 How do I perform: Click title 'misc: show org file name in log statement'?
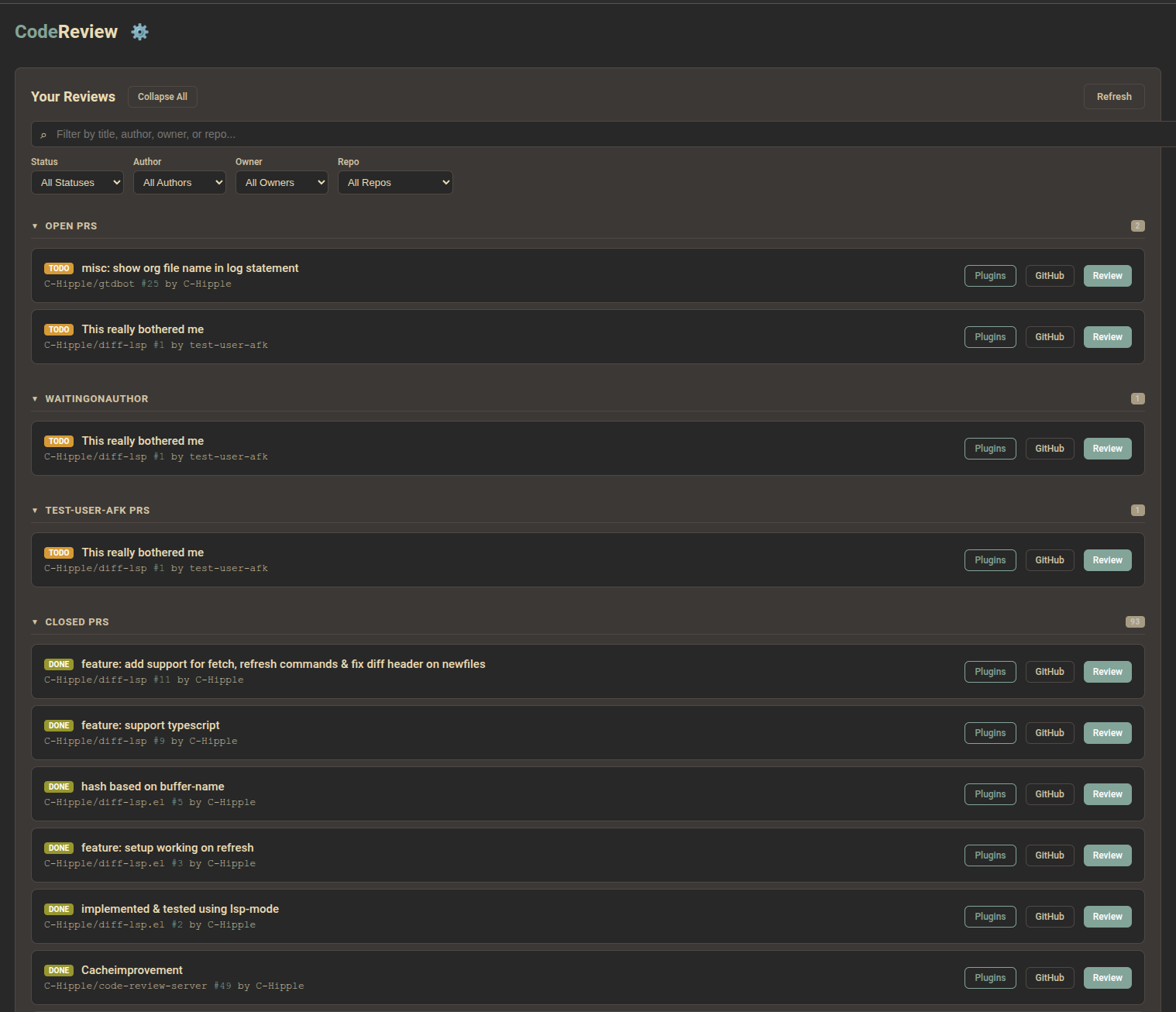pyautogui.click(x=190, y=268)
